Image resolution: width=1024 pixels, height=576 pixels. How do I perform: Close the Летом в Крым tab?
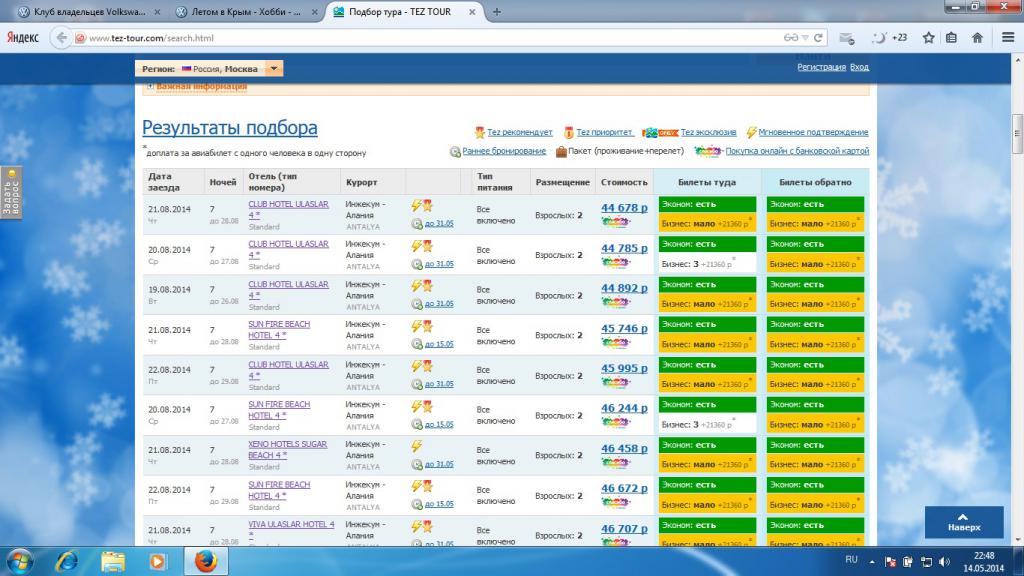pos(315,12)
